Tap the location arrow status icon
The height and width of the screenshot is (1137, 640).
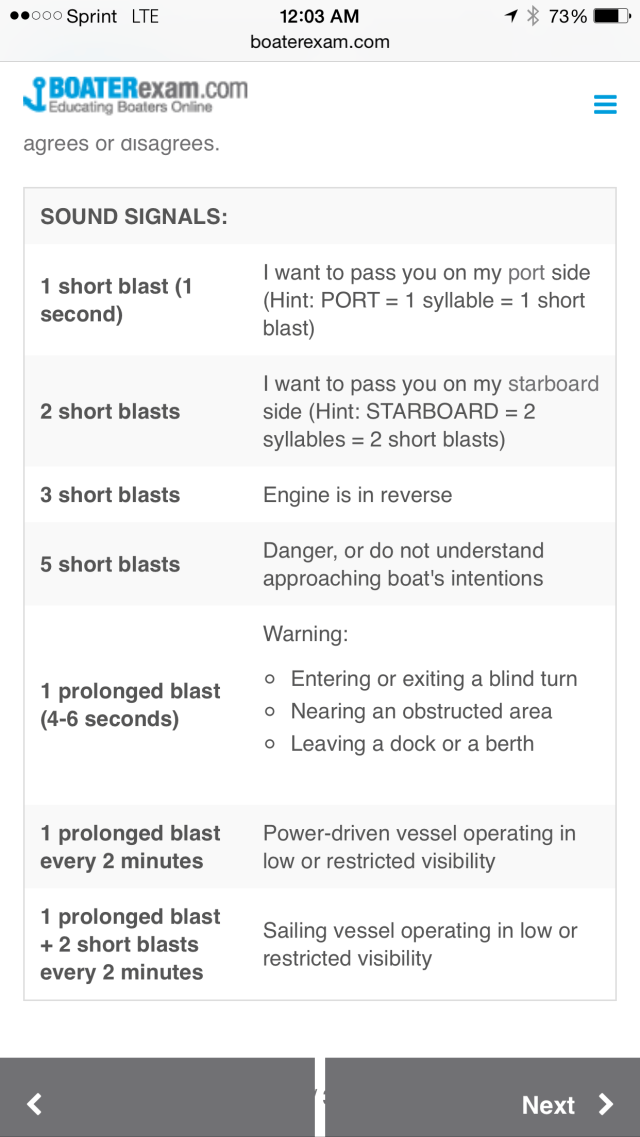(512, 16)
